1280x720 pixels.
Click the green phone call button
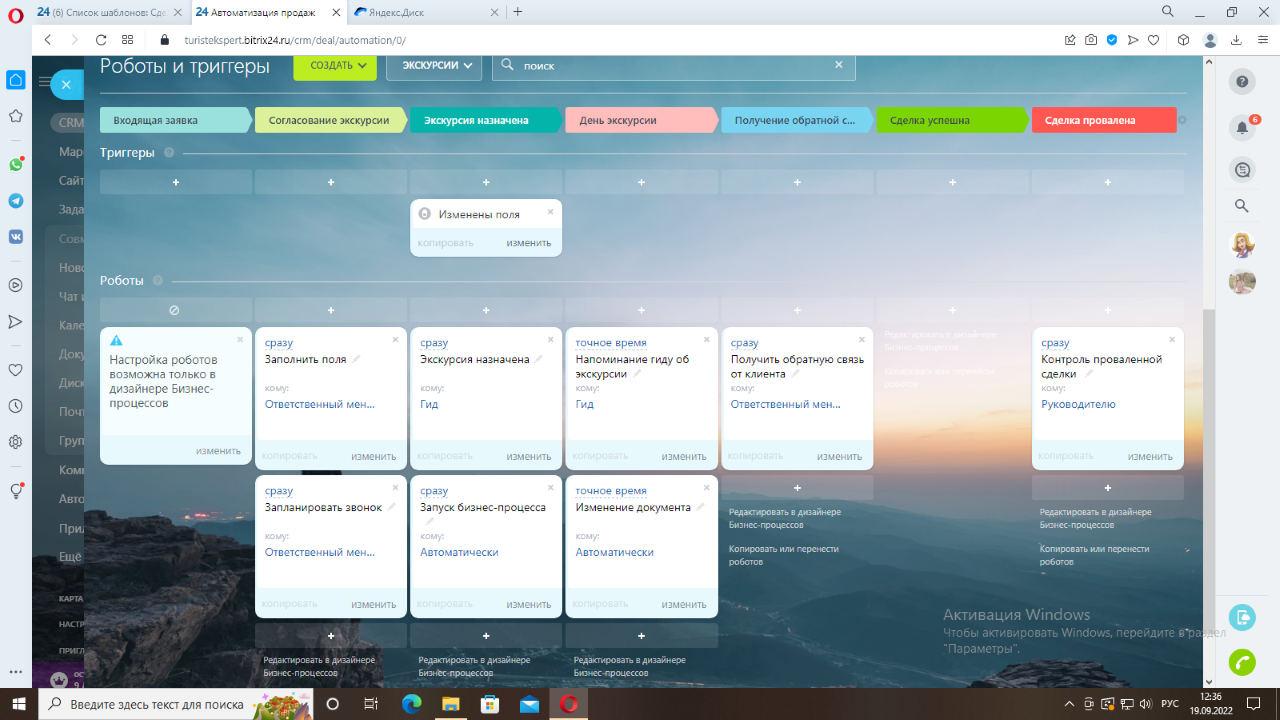point(1242,661)
